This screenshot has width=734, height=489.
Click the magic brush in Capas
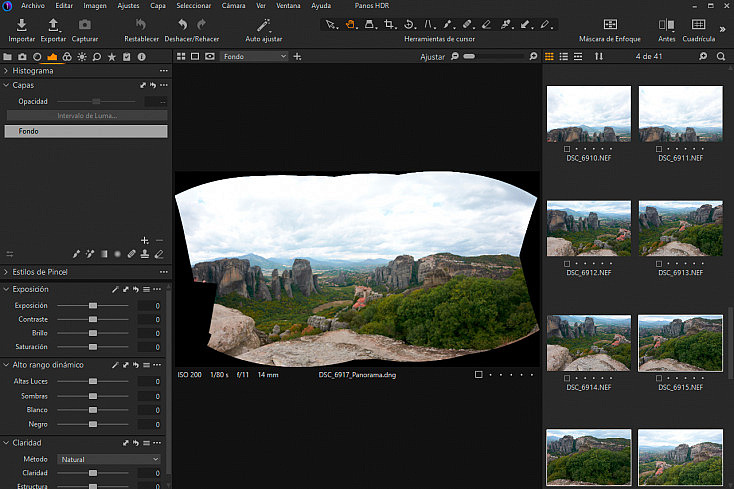pyautogui.click(x=90, y=254)
